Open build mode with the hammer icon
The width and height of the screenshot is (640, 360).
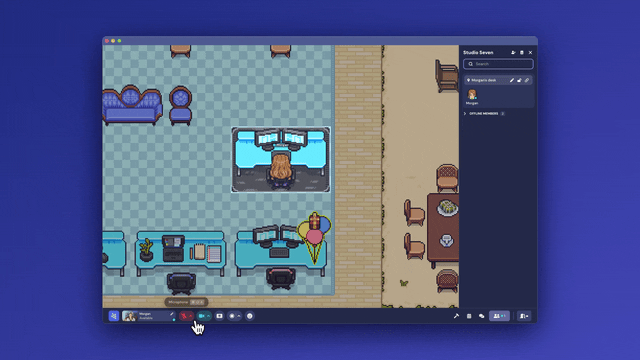[x=456, y=316]
